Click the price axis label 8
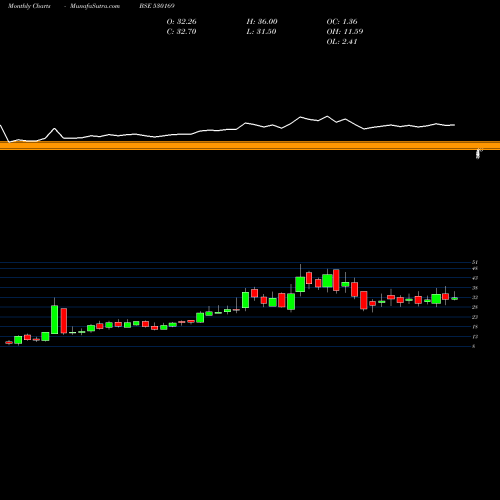Viewport: 500px width, 500px height. tap(474, 346)
